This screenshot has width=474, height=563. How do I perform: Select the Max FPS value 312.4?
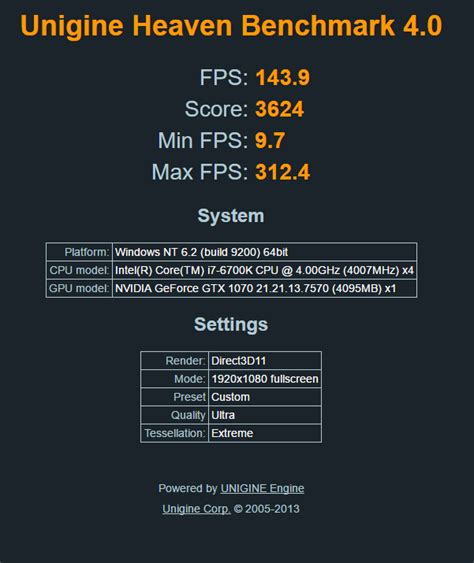(x=283, y=172)
